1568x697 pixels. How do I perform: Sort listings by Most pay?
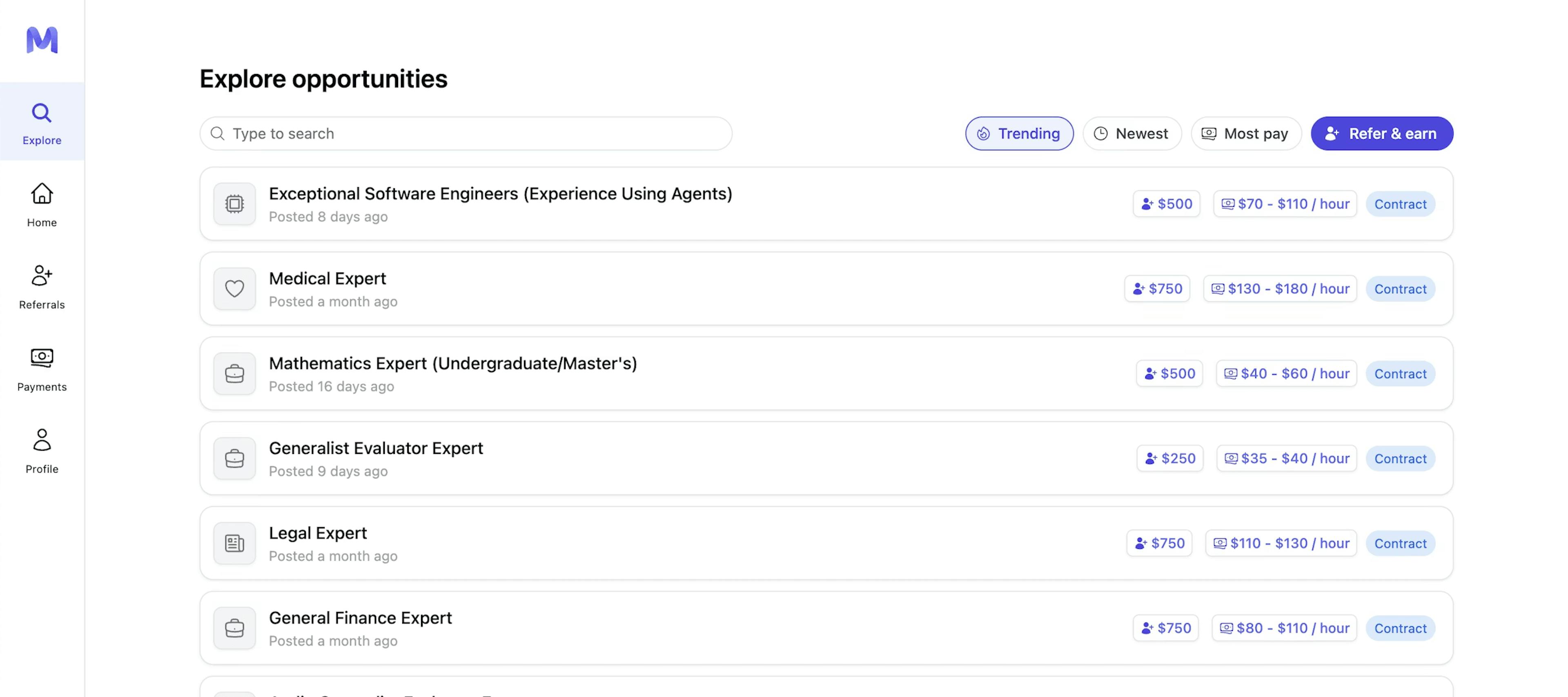1245,134
